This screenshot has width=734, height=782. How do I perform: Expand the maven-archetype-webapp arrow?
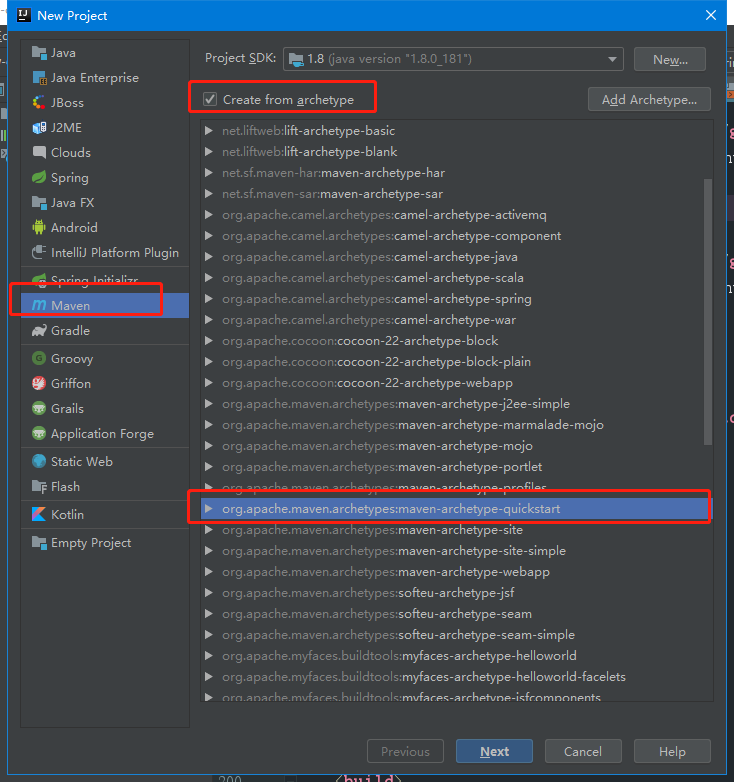(209, 572)
